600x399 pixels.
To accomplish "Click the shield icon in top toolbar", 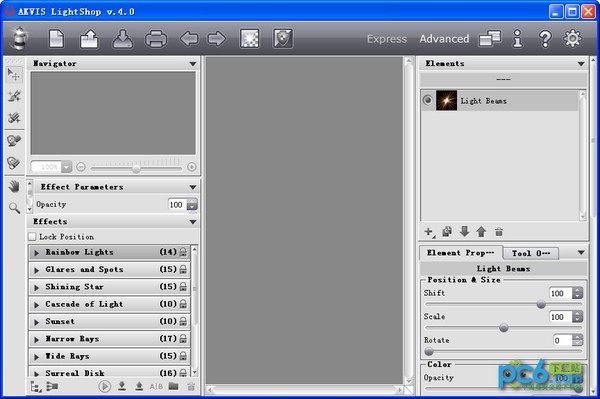I will pos(283,39).
